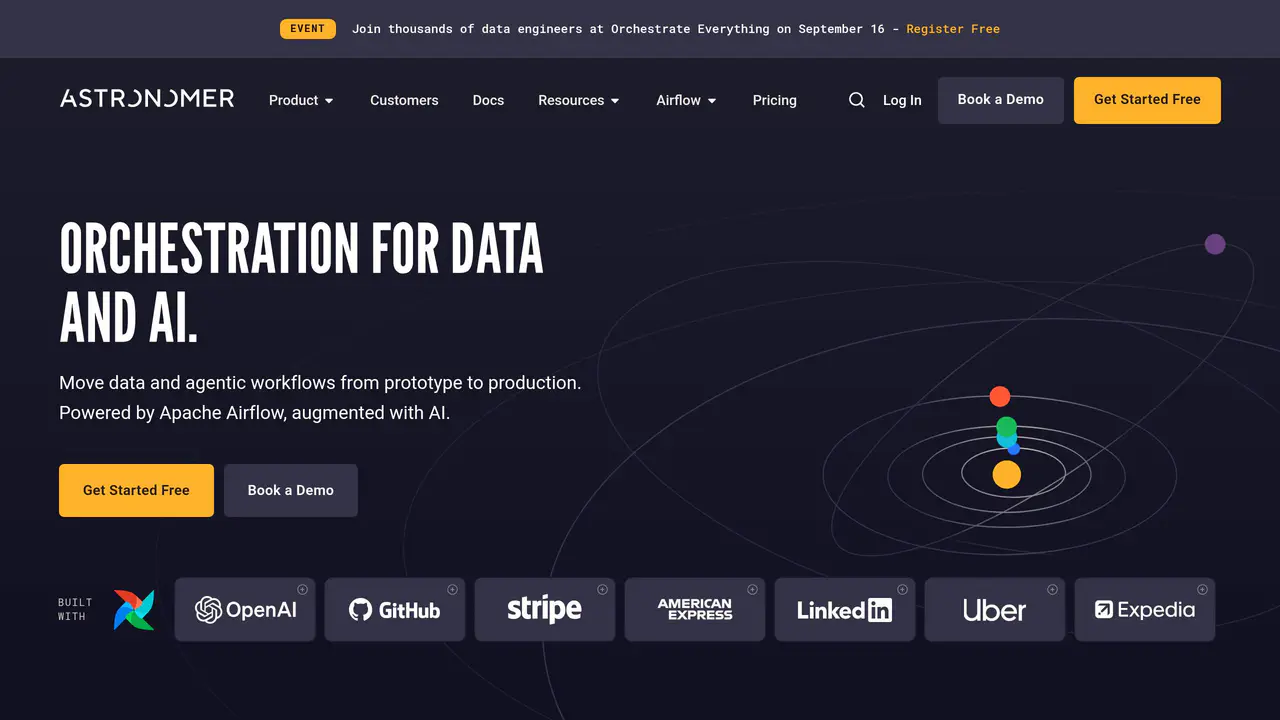Click the Uber logo card
The width and height of the screenshot is (1280, 720).
[995, 609]
